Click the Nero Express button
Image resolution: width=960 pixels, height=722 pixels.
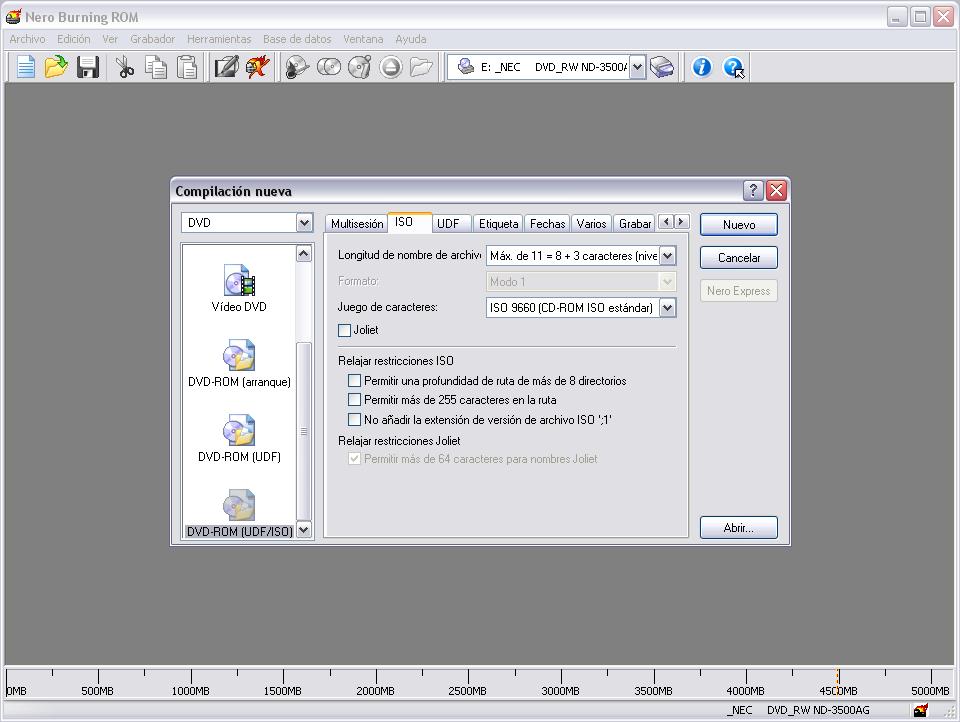click(739, 291)
